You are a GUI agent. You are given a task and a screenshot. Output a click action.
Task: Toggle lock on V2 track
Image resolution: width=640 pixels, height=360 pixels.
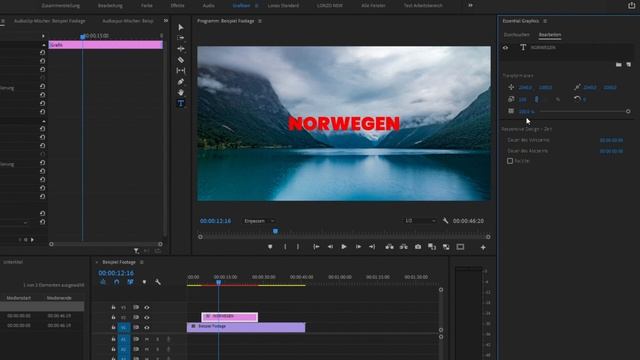pos(113,318)
